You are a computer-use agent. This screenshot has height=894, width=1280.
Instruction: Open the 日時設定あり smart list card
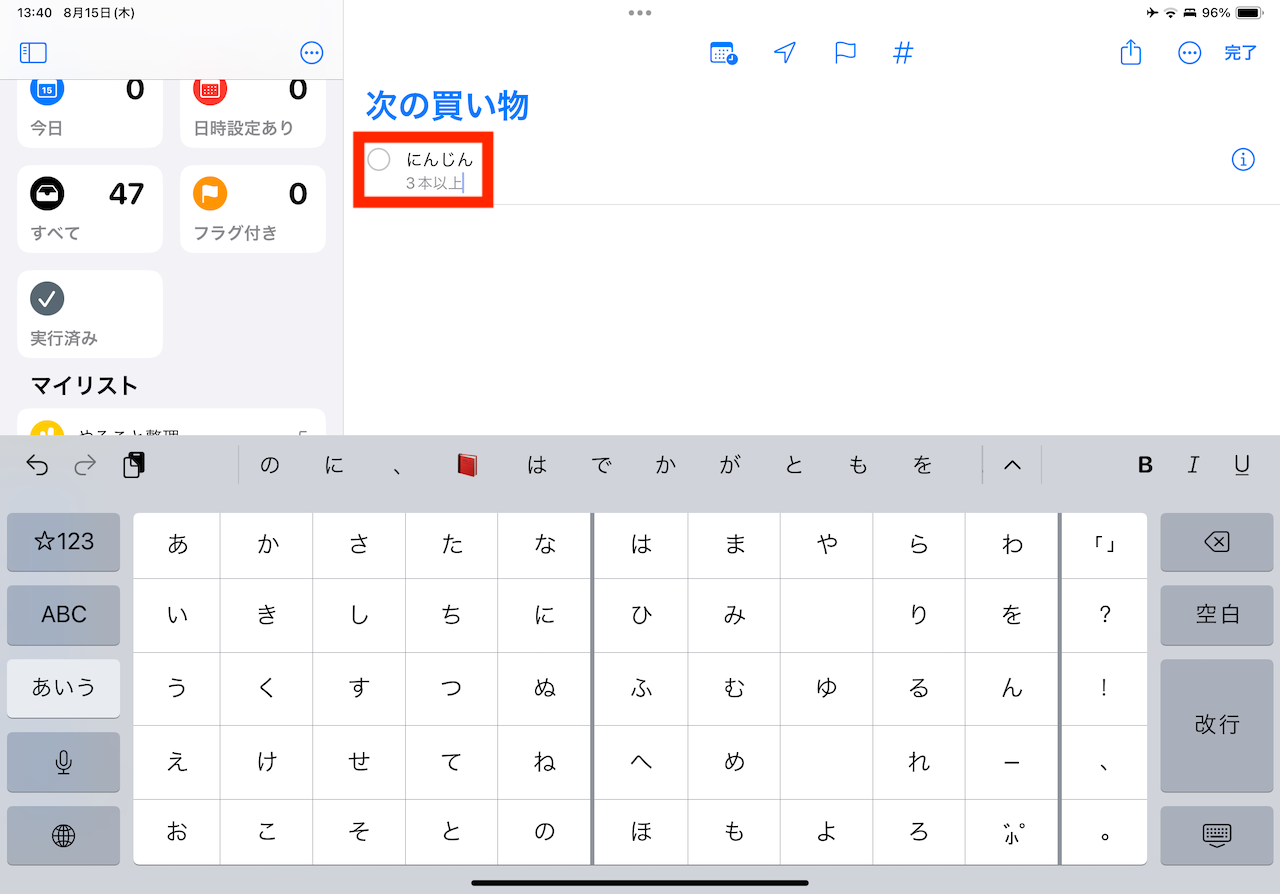click(253, 113)
